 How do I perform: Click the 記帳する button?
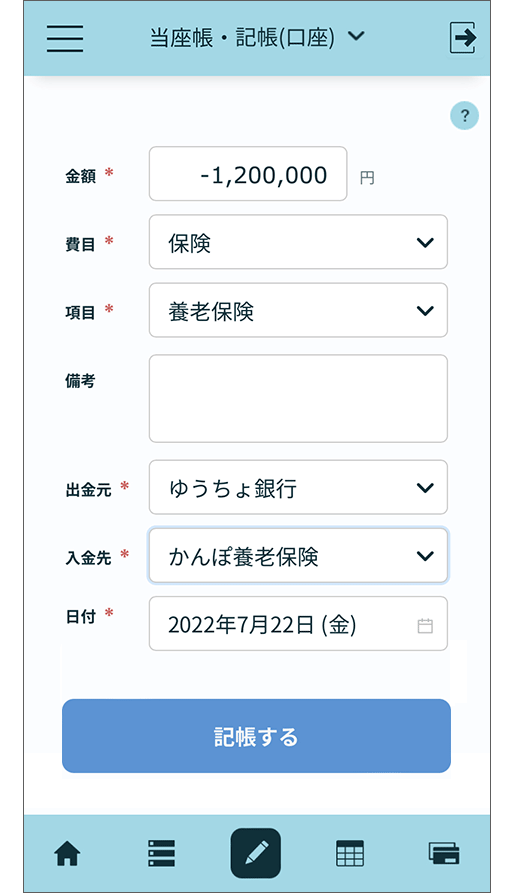tap(256, 736)
